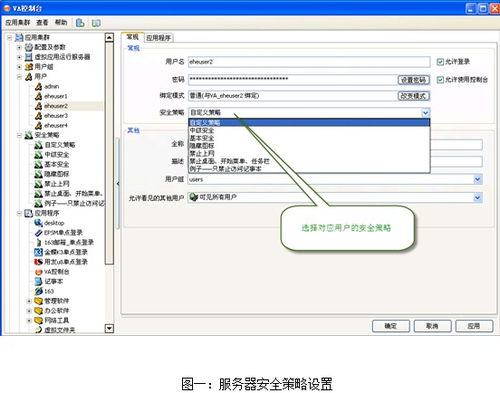Collapse the 应用集群 root node
This screenshot has width=500, height=393.
(10, 37)
